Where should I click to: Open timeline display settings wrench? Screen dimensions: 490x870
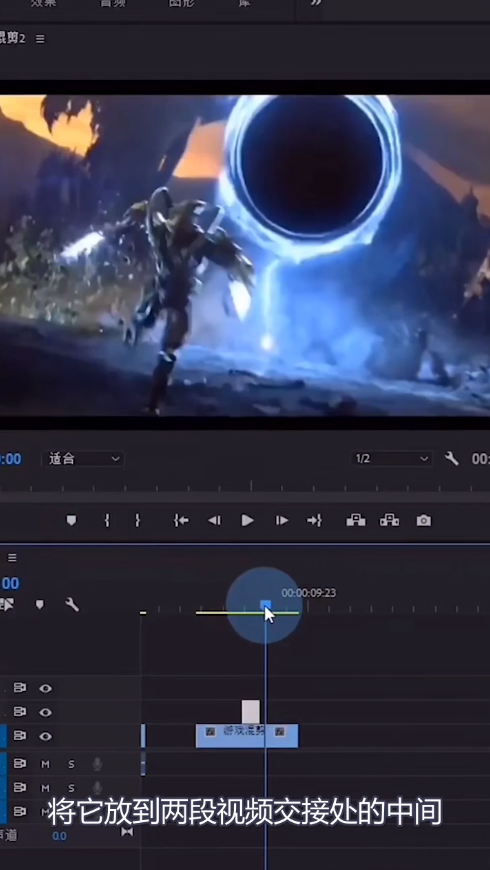tap(72, 604)
